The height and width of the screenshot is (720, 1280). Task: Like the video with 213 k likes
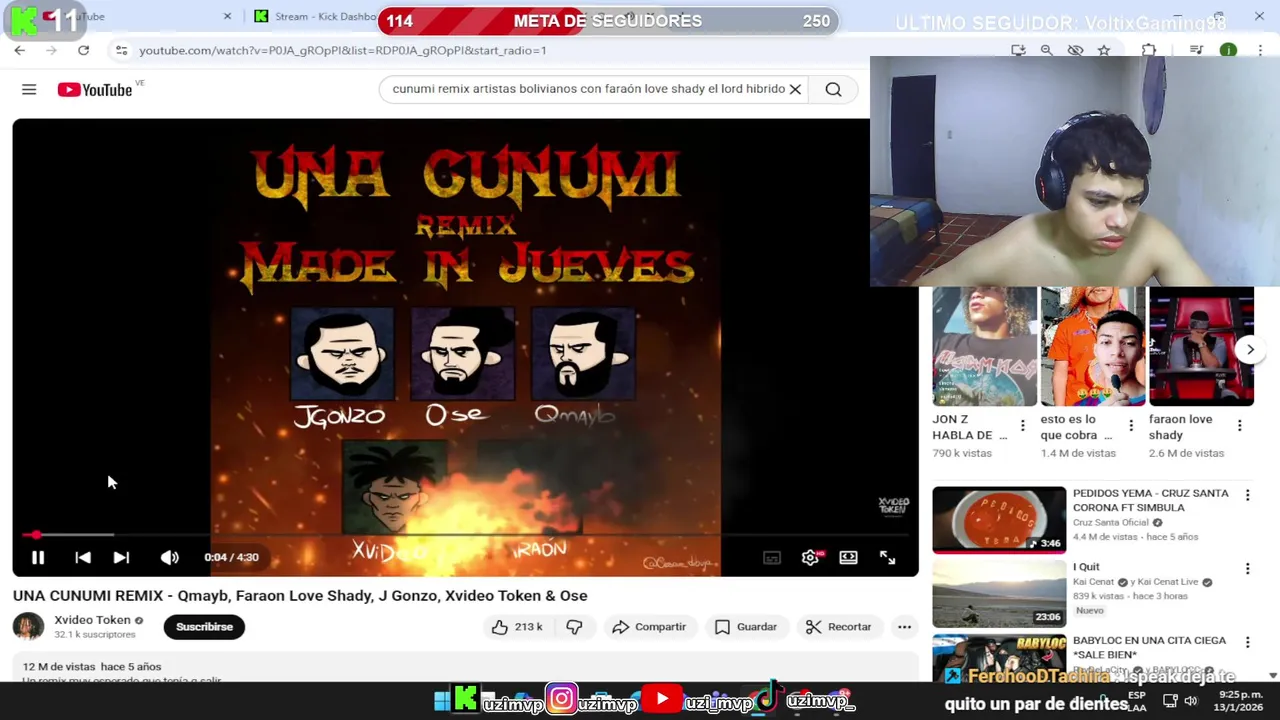(516, 627)
